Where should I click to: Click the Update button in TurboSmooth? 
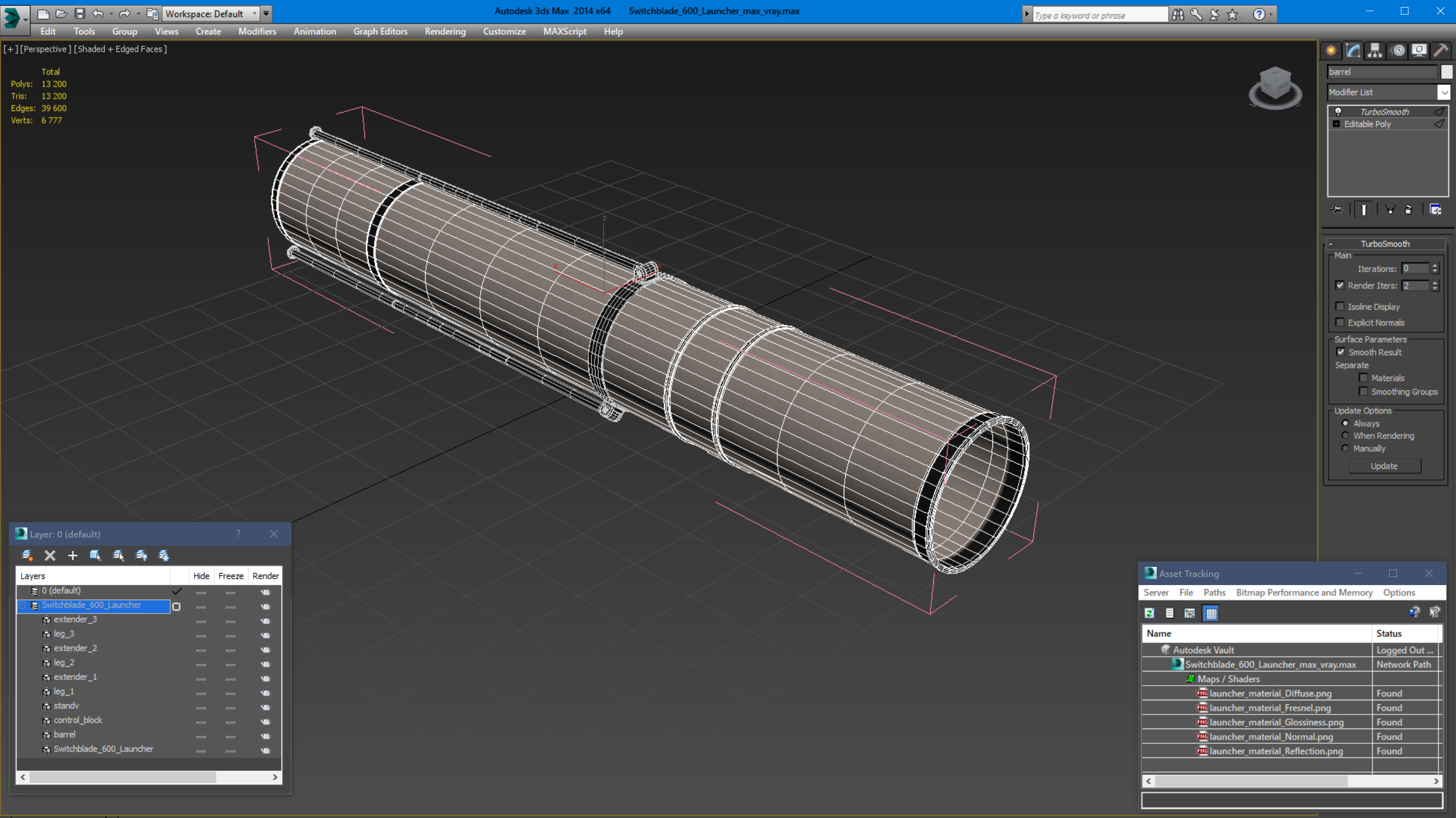click(x=1384, y=466)
